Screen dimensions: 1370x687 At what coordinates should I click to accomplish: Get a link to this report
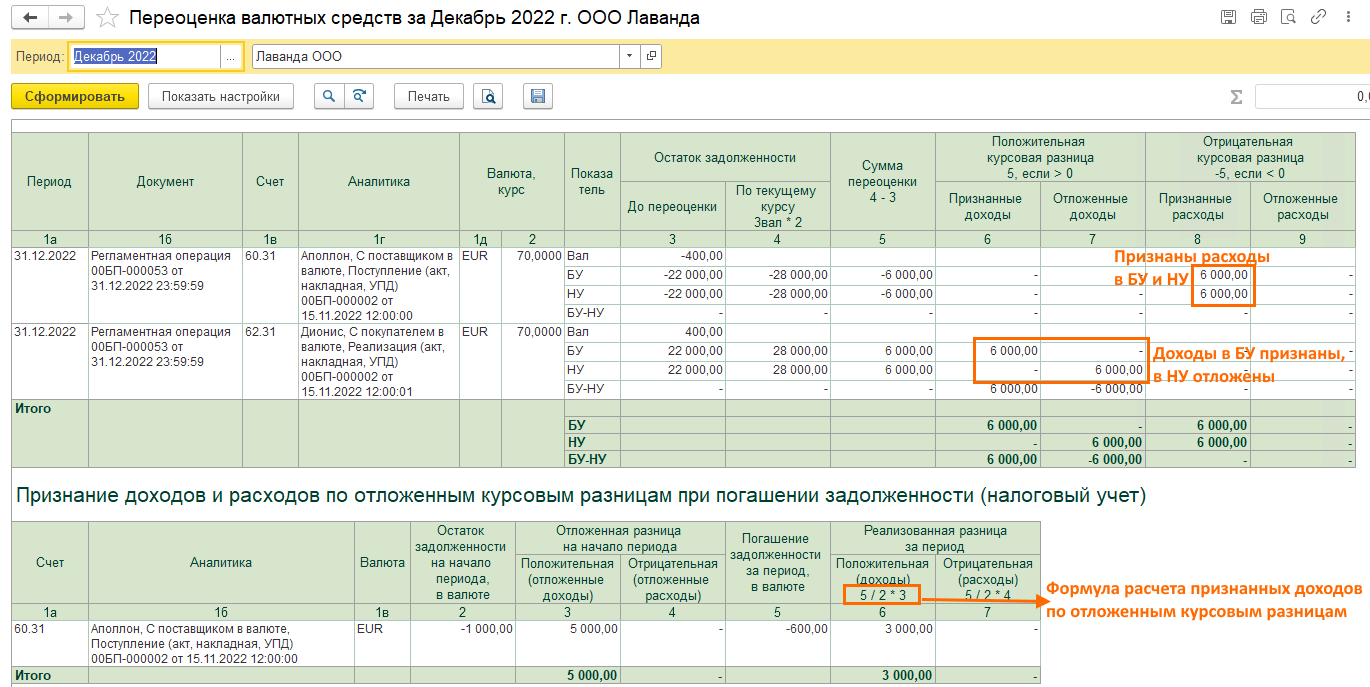(1318, 17)
